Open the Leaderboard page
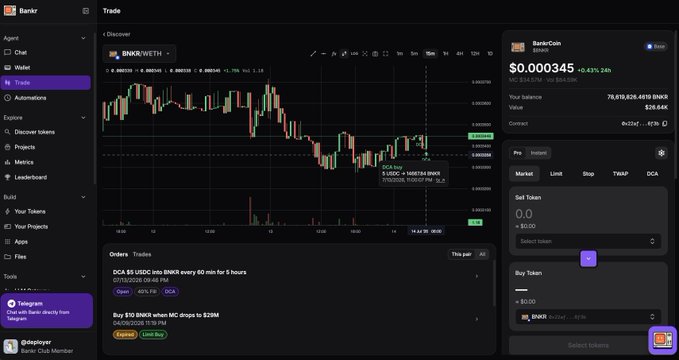The image size is (679, 360). [x=45, y=177]
